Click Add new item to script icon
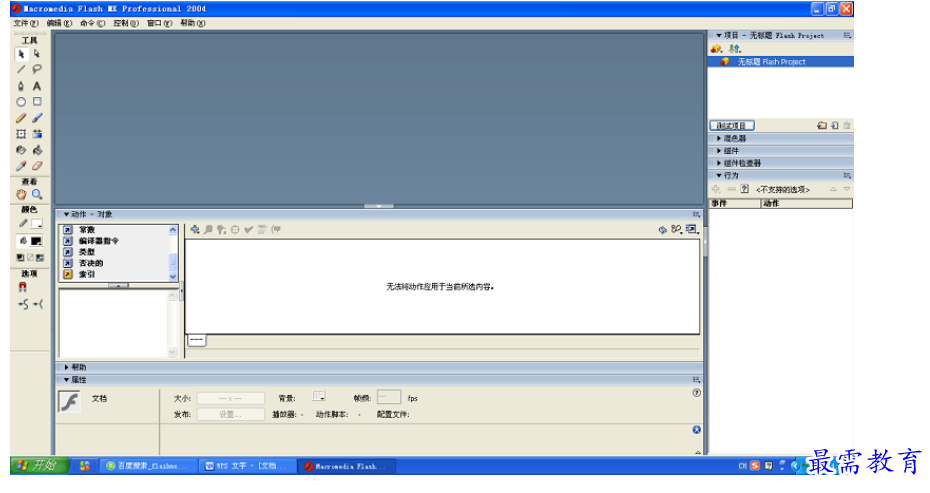The width and height of the screenshot is (930, 493). 195,230
